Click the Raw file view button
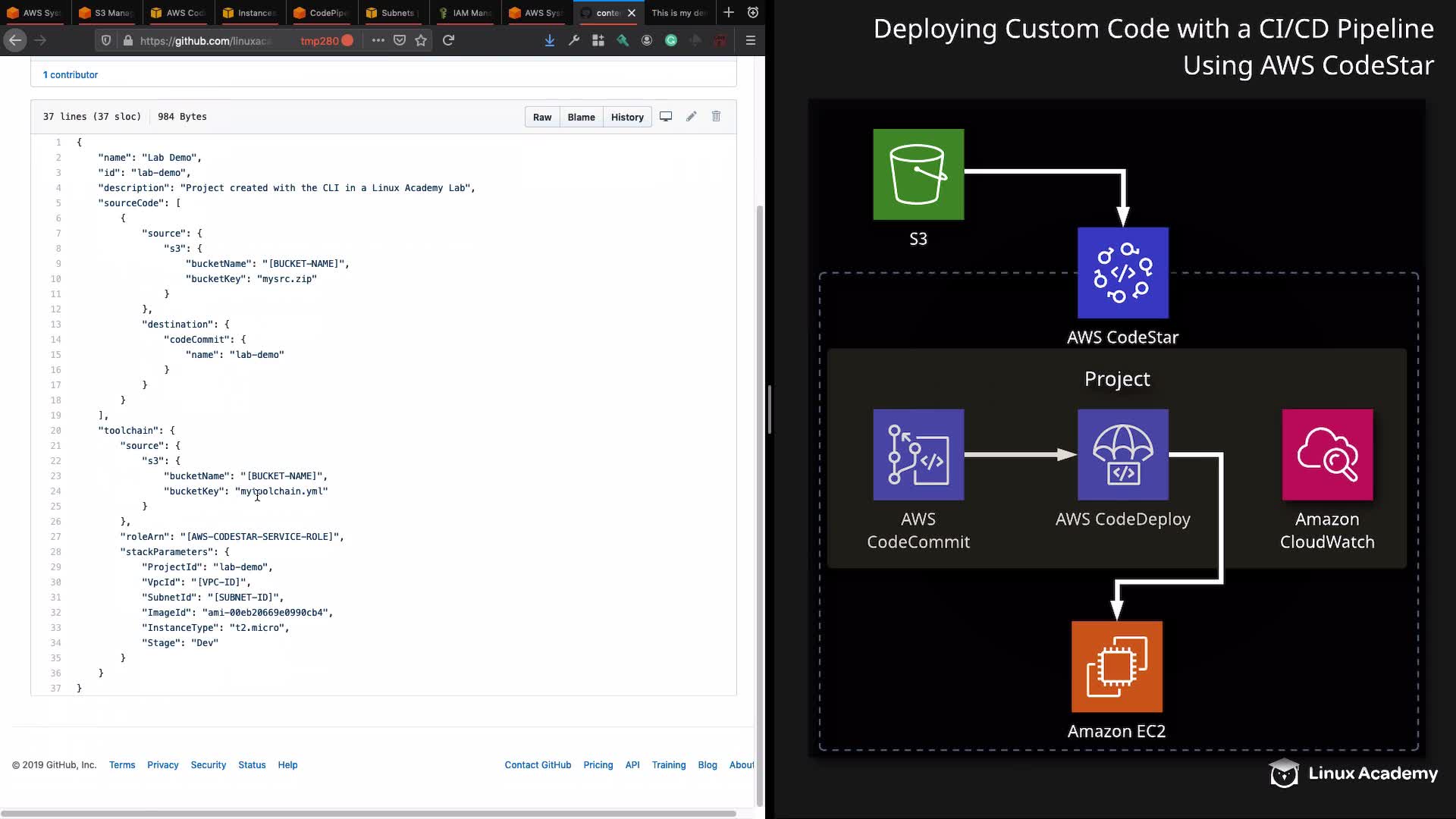This screenshot has width=1456, height=819. (541, 117)
